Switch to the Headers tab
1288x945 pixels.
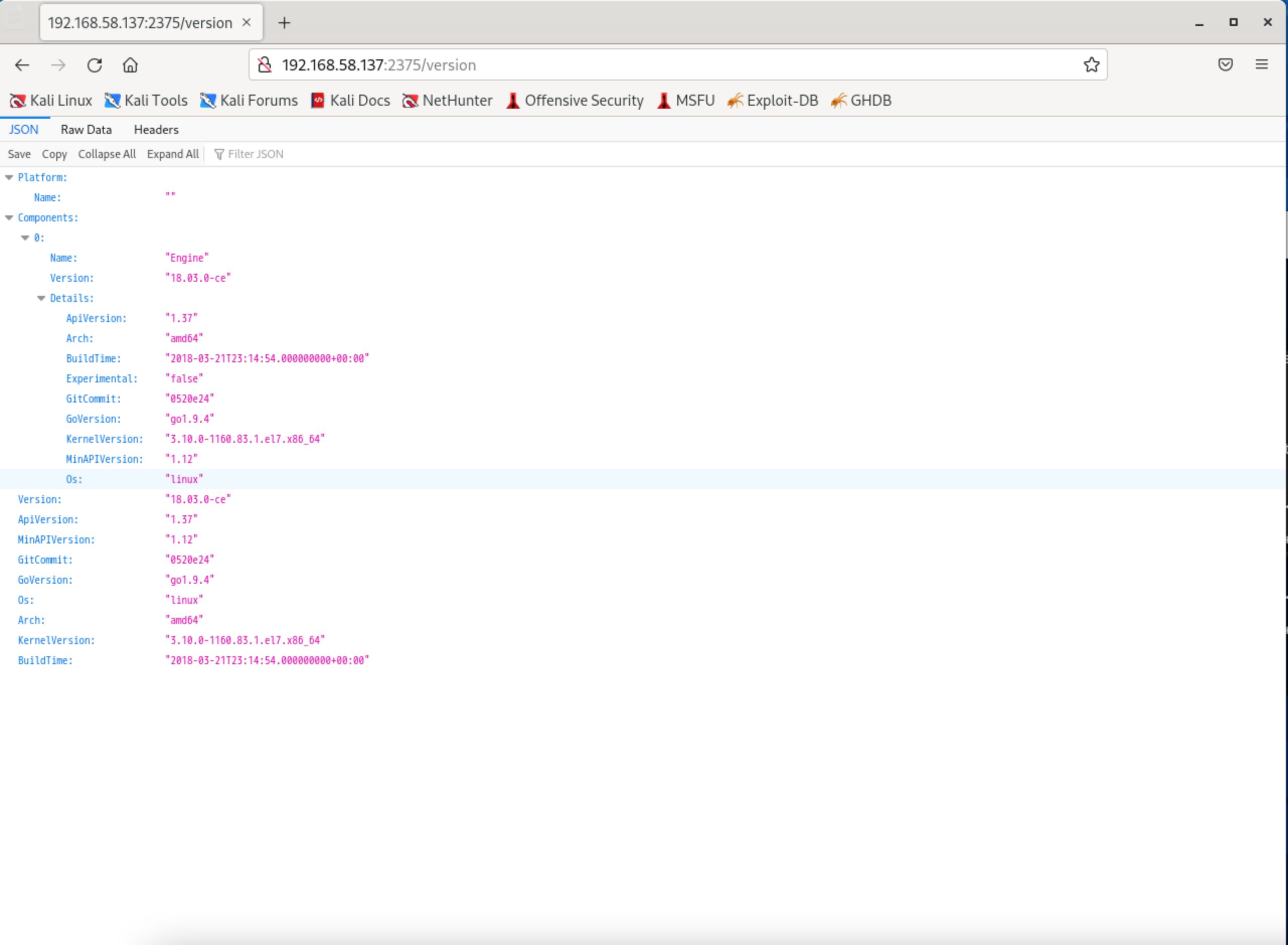click(156, 130)
